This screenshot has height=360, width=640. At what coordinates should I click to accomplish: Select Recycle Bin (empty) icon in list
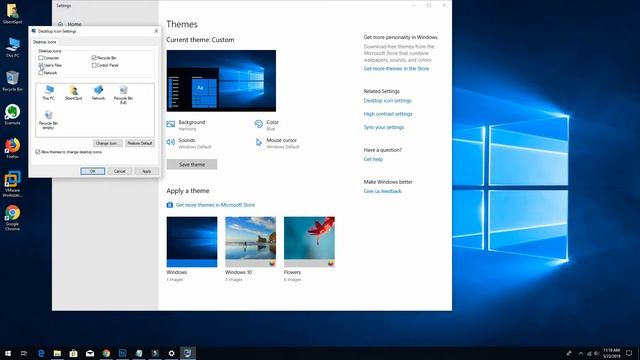pyautogui.click(x=48, y=120)
